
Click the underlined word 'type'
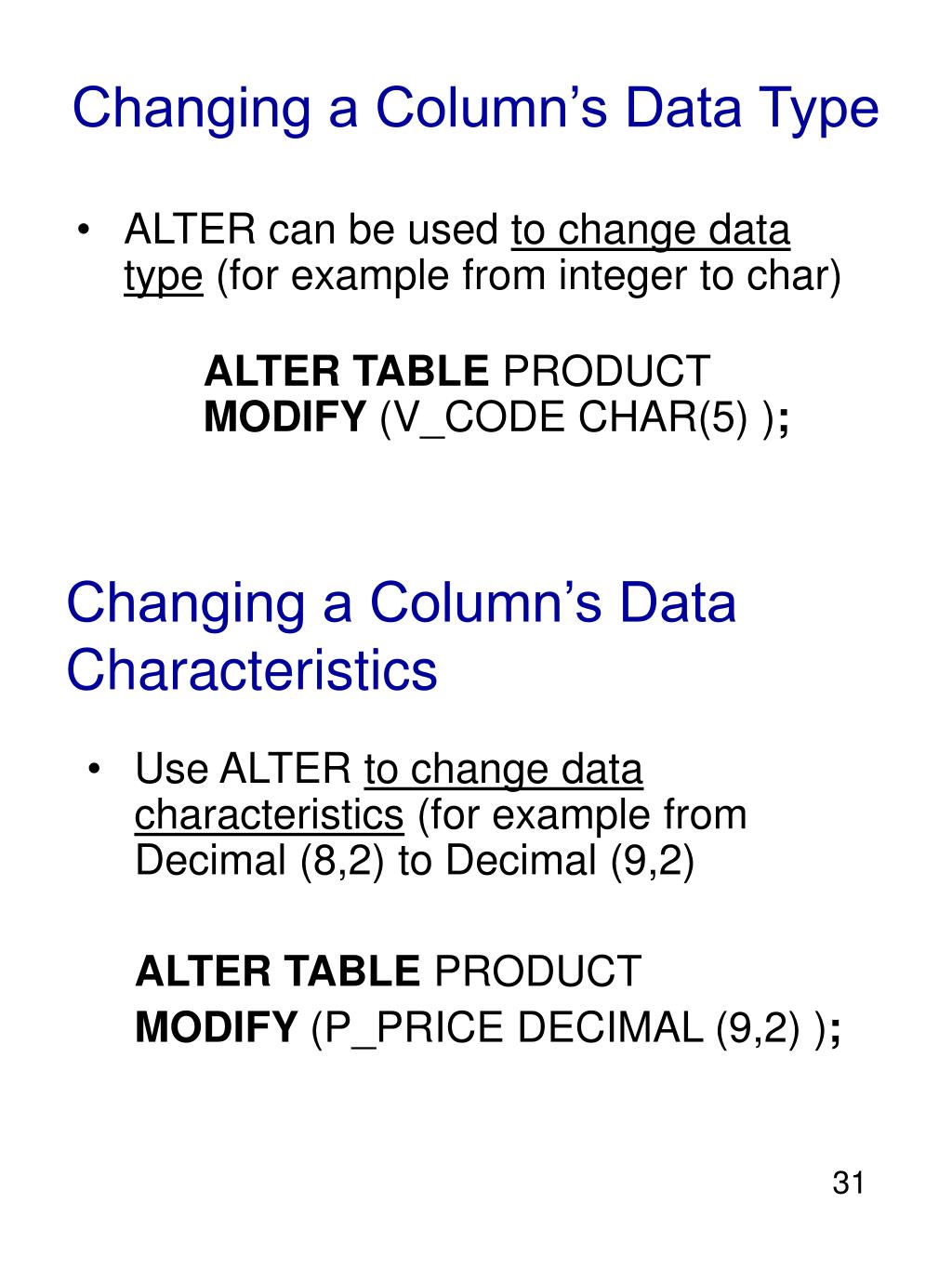(x=163, y=278)
